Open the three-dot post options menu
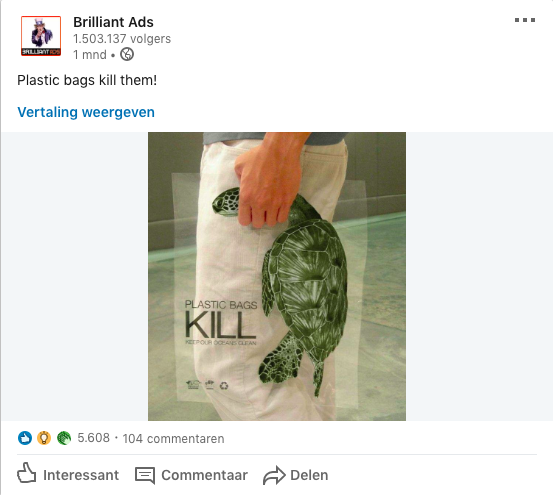Screen dimensions: 553x495 tap(525, 20)
